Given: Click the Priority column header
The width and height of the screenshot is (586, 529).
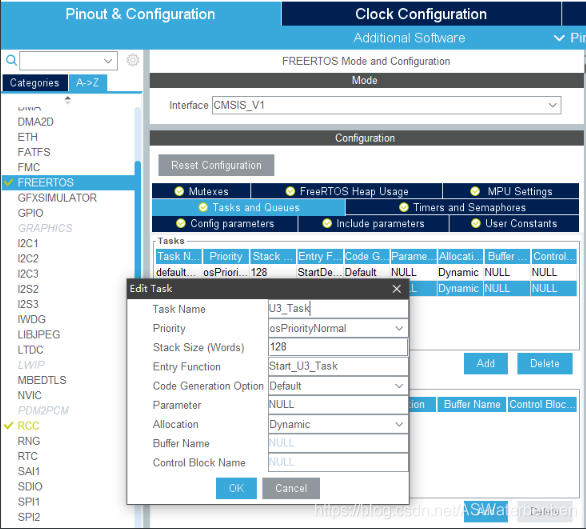Looking at the screenshot, I should coord(226,256).
